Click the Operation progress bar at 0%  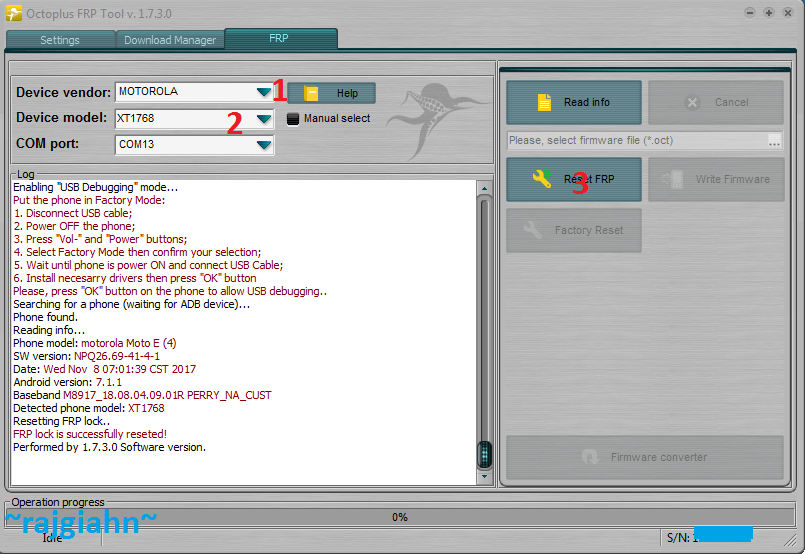399,517
